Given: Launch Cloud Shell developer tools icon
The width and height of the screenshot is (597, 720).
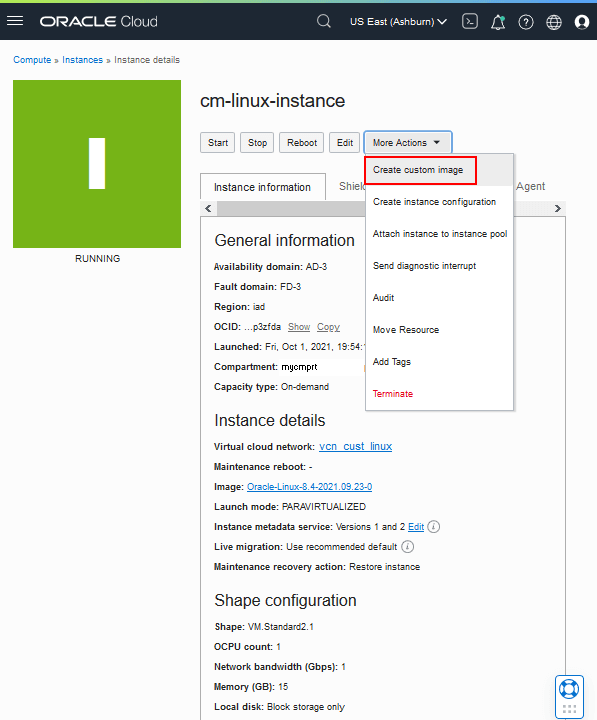Looking at the screenshot, I should [x=470, y=21].
